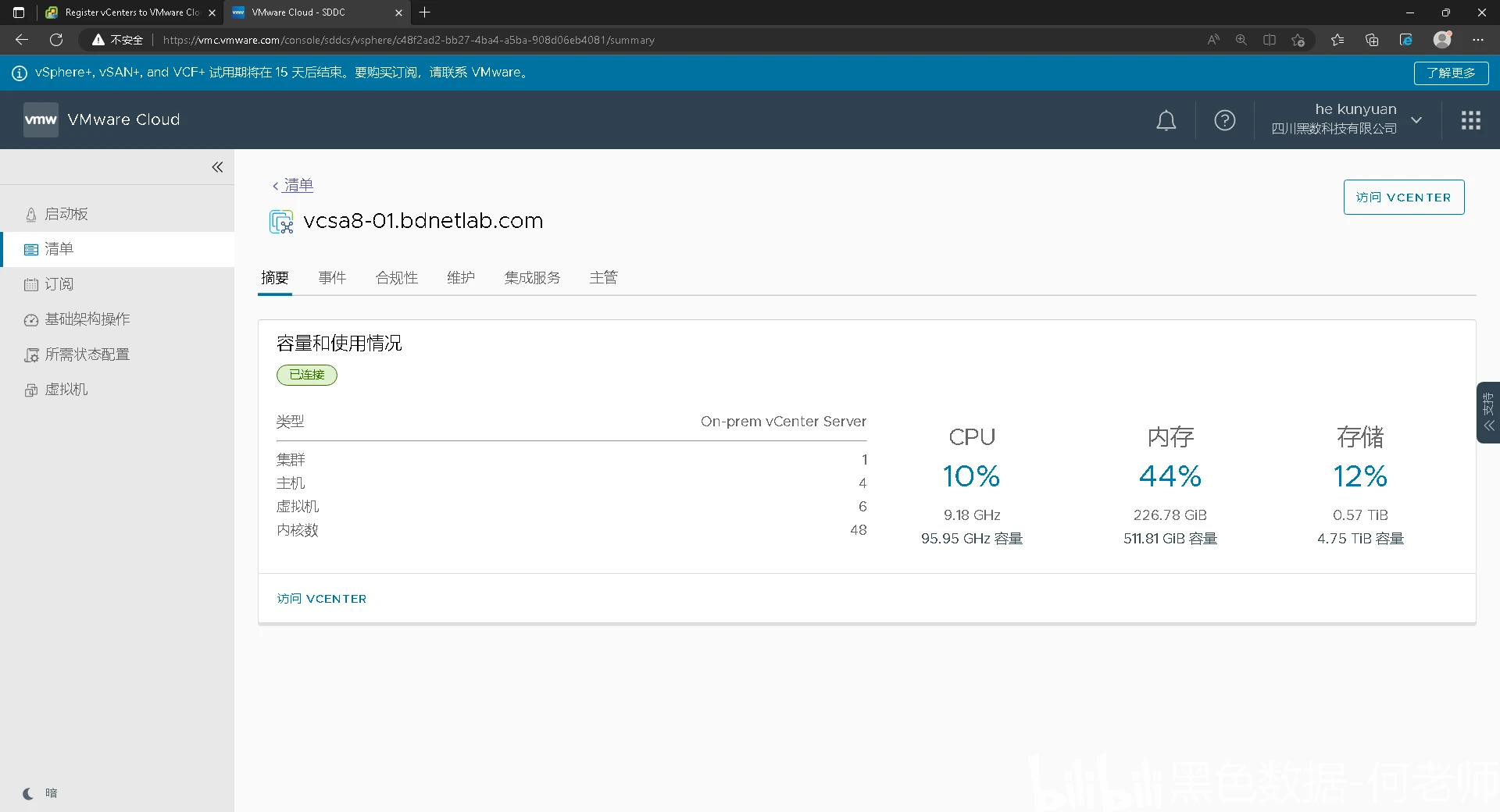
Task: Click the top-right 访问 VCENTER button
Action: click(1403, 198)
